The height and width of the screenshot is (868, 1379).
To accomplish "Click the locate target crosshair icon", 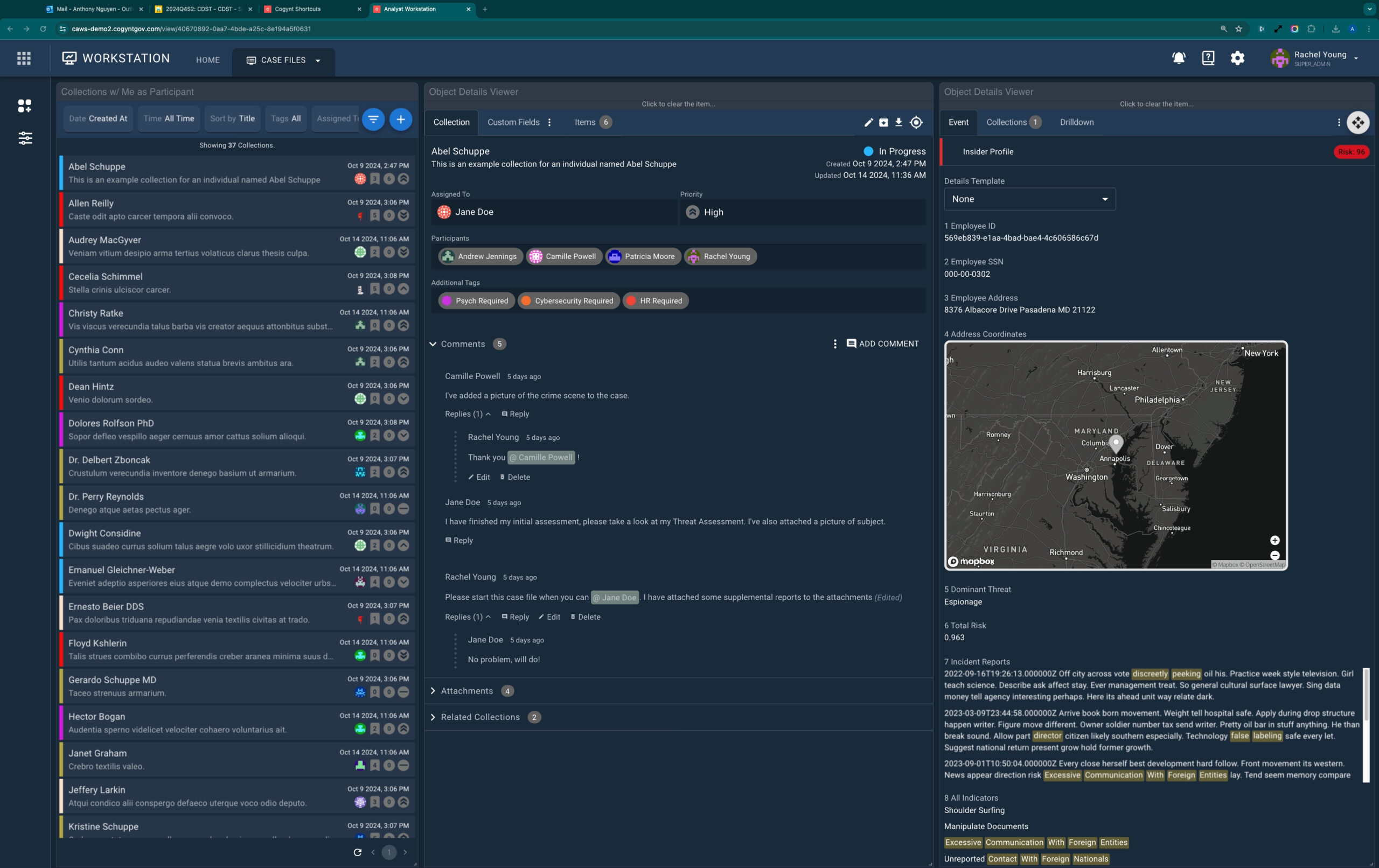I will [x=916, y=123].
